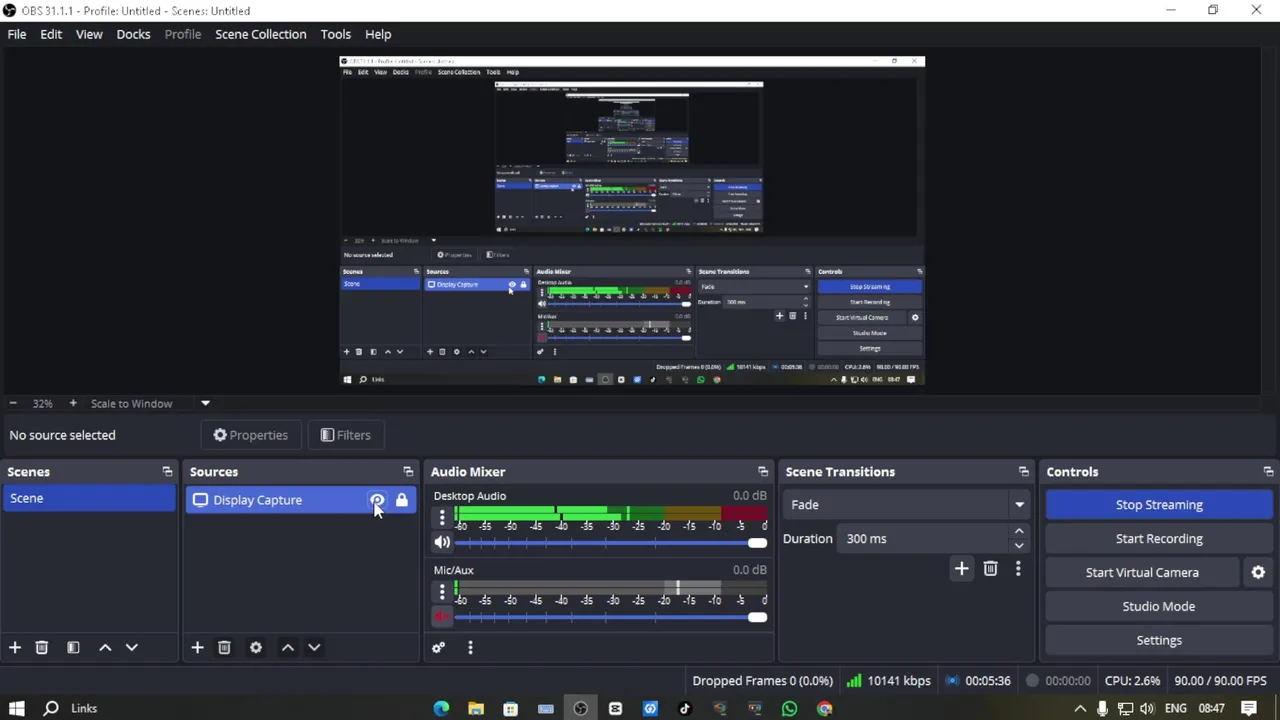Show hidden tray icons chevron
This screenshot has height=720, width=1280.
pyautogui.click(x=1080, y=709)
